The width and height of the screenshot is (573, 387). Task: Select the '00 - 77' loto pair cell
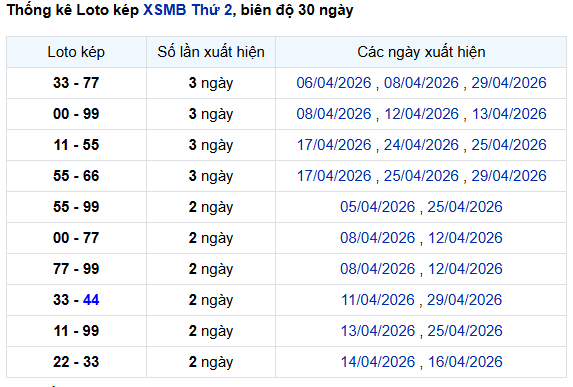[x=76, y=238]
